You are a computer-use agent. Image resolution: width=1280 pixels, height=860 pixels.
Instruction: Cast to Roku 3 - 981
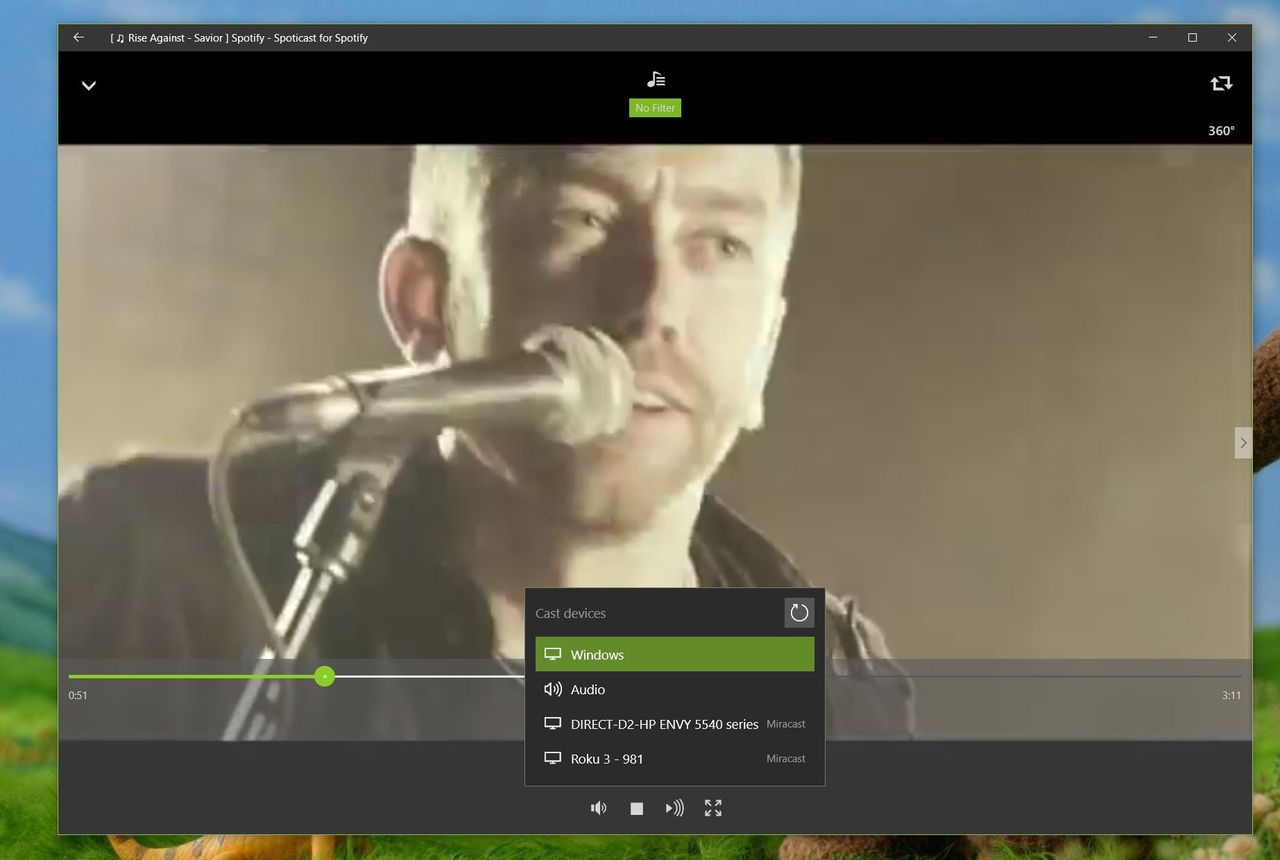pos(675,759)
